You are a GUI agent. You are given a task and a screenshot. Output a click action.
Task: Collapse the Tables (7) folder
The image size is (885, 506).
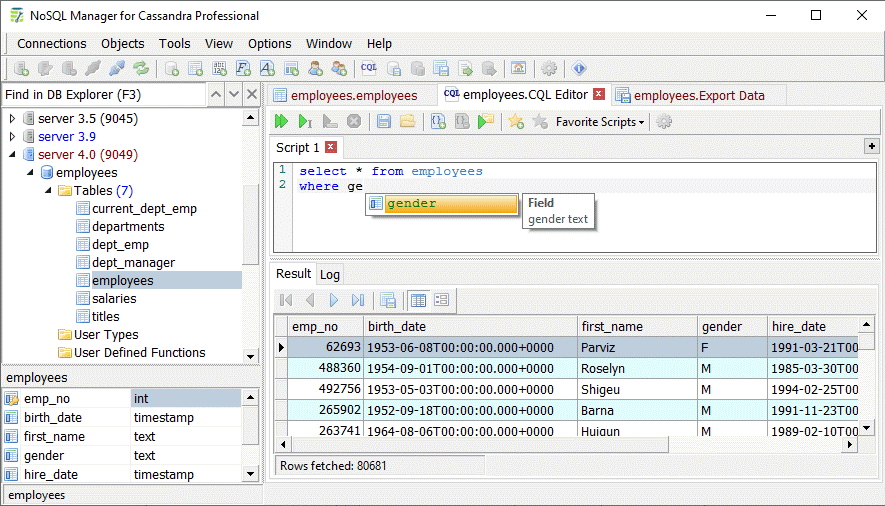pos(48,191)
